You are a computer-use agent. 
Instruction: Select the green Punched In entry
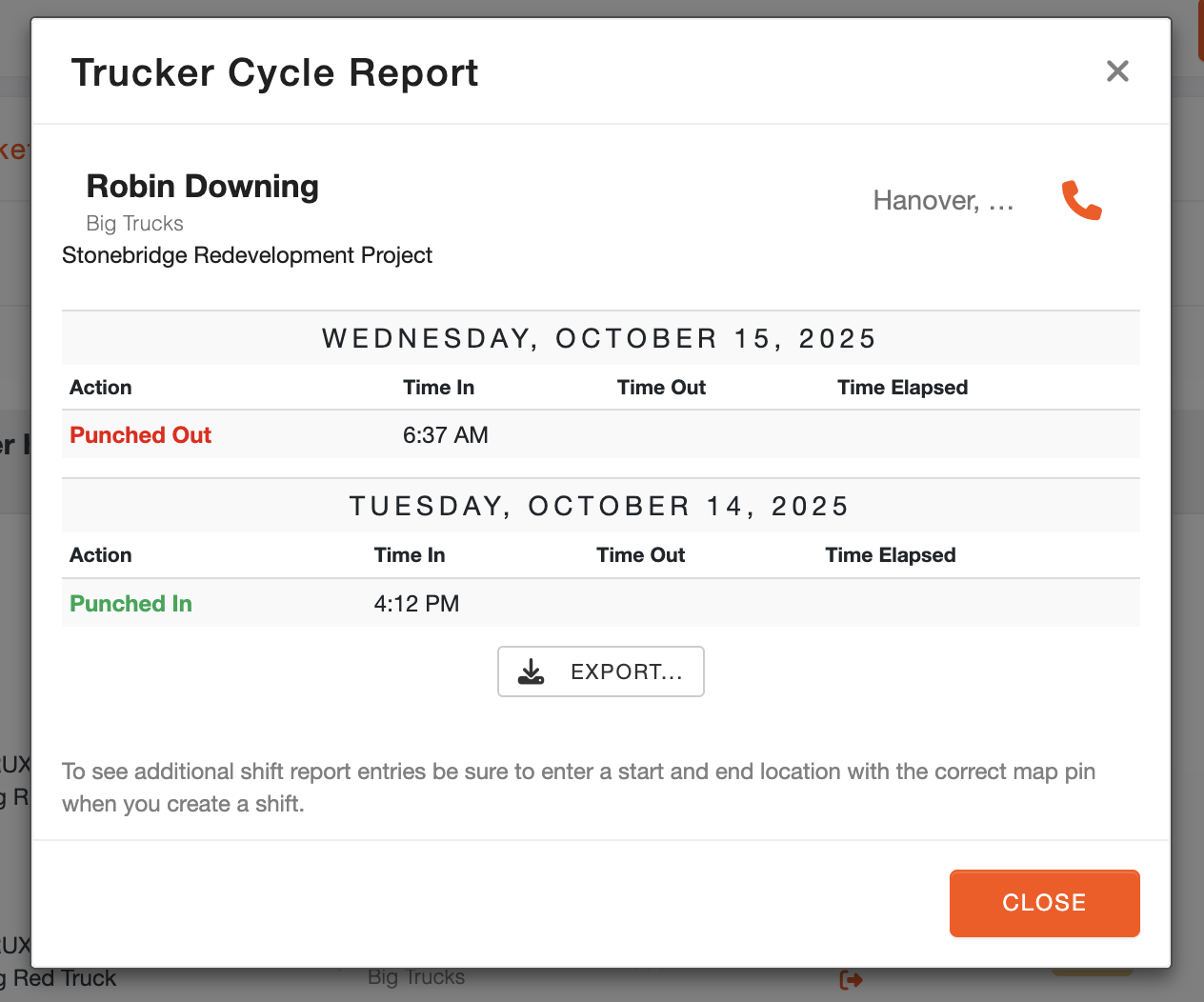click(130, 604)
